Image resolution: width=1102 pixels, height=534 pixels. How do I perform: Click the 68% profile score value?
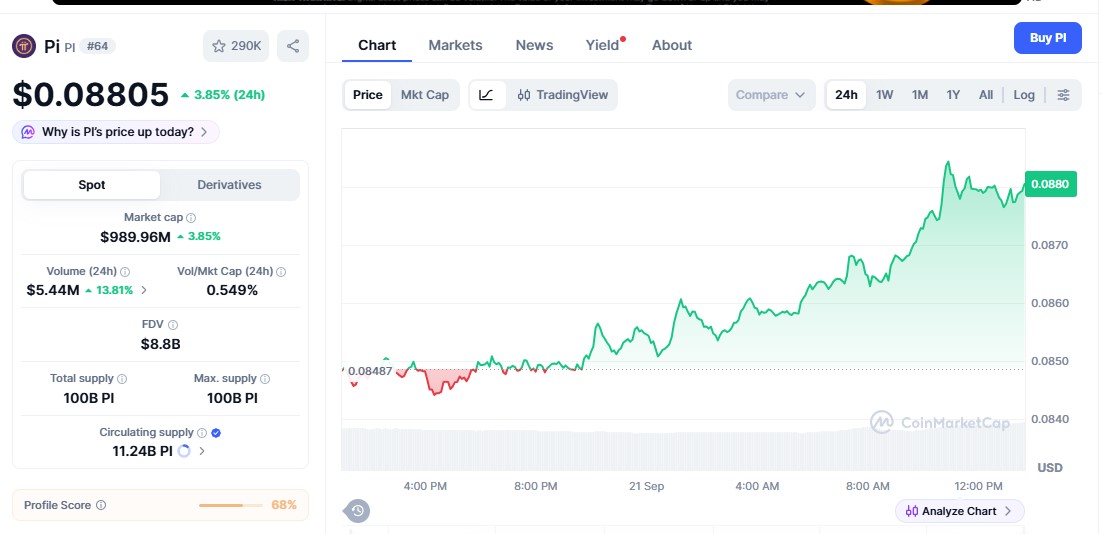284,505
